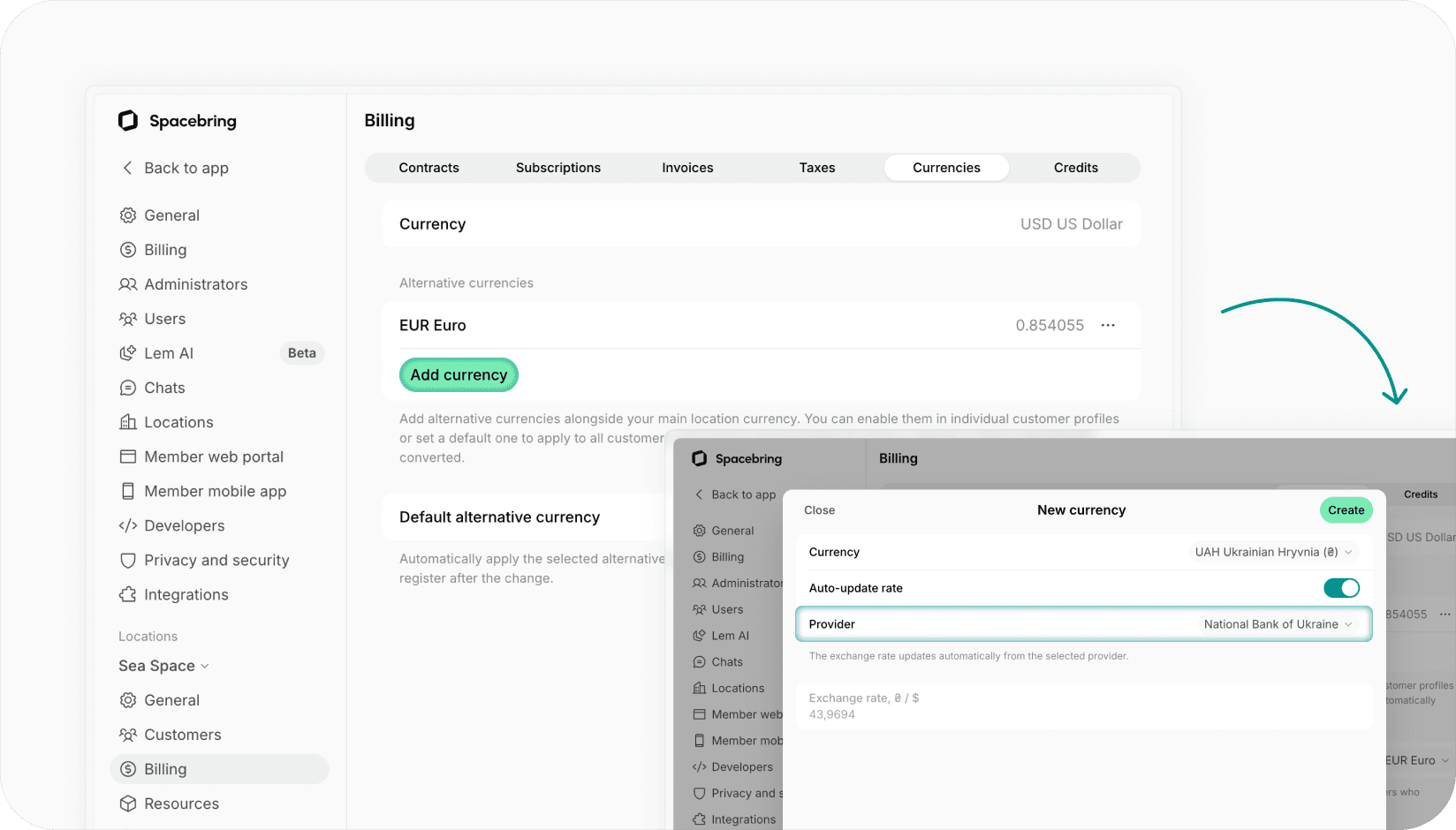Open Privacy and security shield icon
This screenshot has height=830, width=1456.
click(x=128, y=560)
